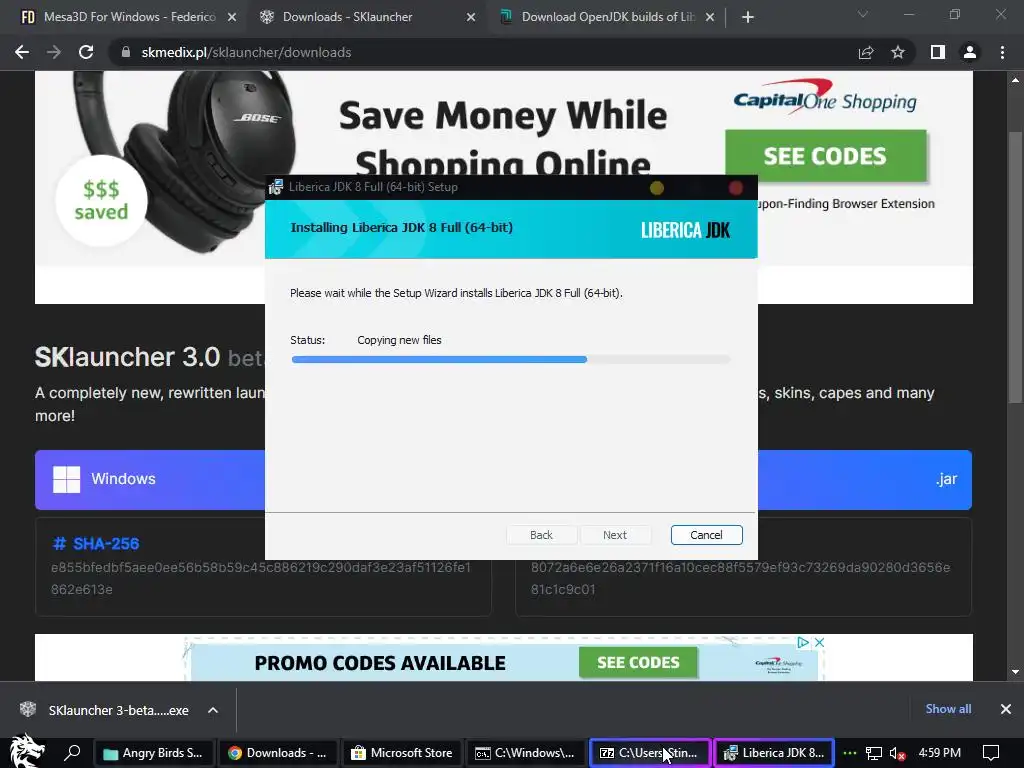Viewport: 1024px width, 768px height.
Task: Switch to Download OpenJDK builds tab
Action: (x=606, y=17)
